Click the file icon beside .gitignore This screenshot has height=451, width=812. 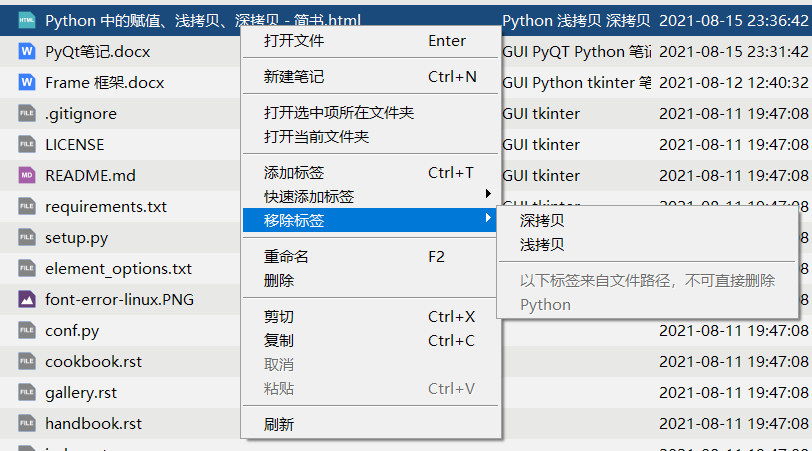tap(27, 113)
